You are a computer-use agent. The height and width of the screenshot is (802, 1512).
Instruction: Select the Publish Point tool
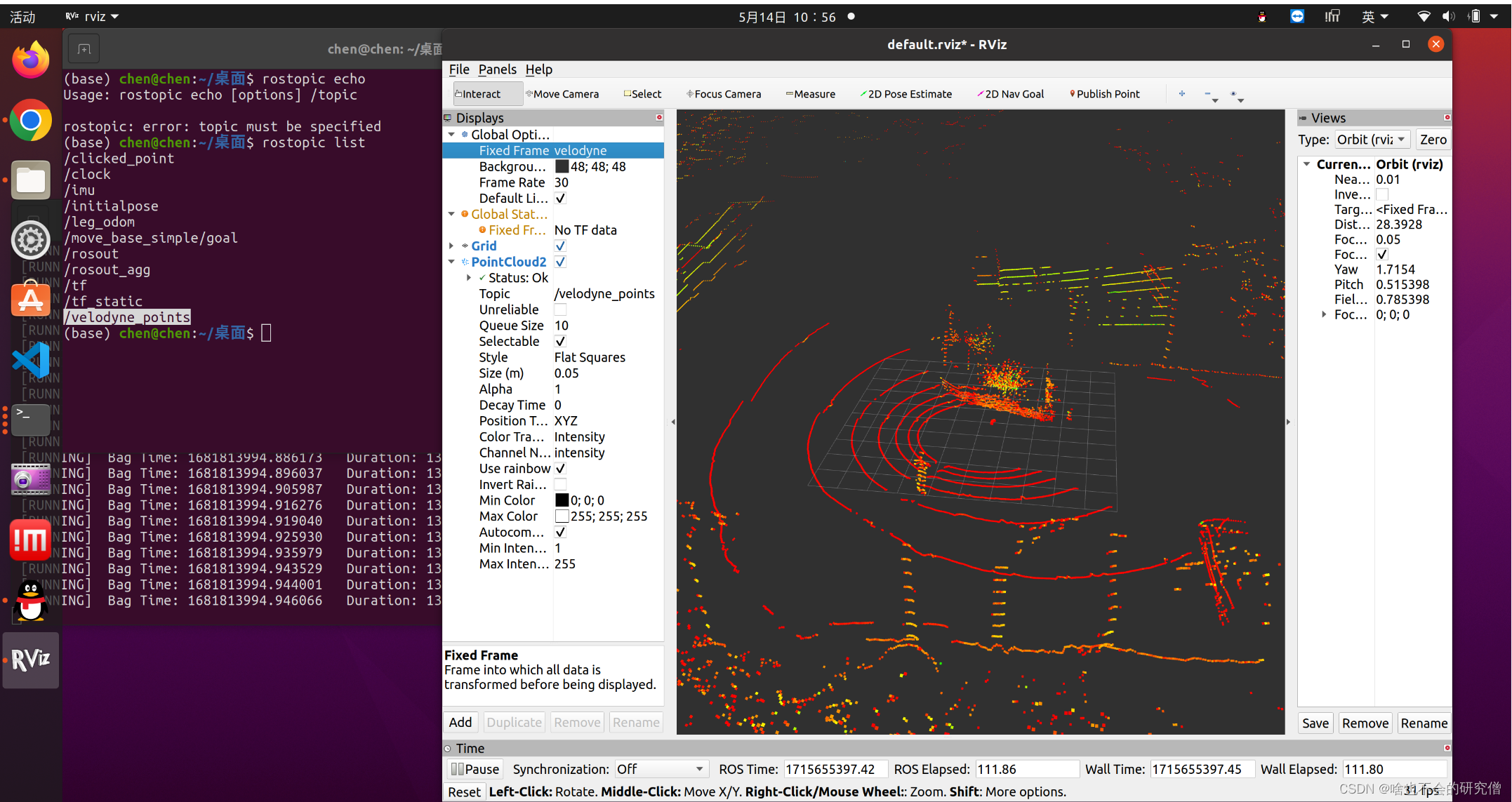(x=1104, y=94)
